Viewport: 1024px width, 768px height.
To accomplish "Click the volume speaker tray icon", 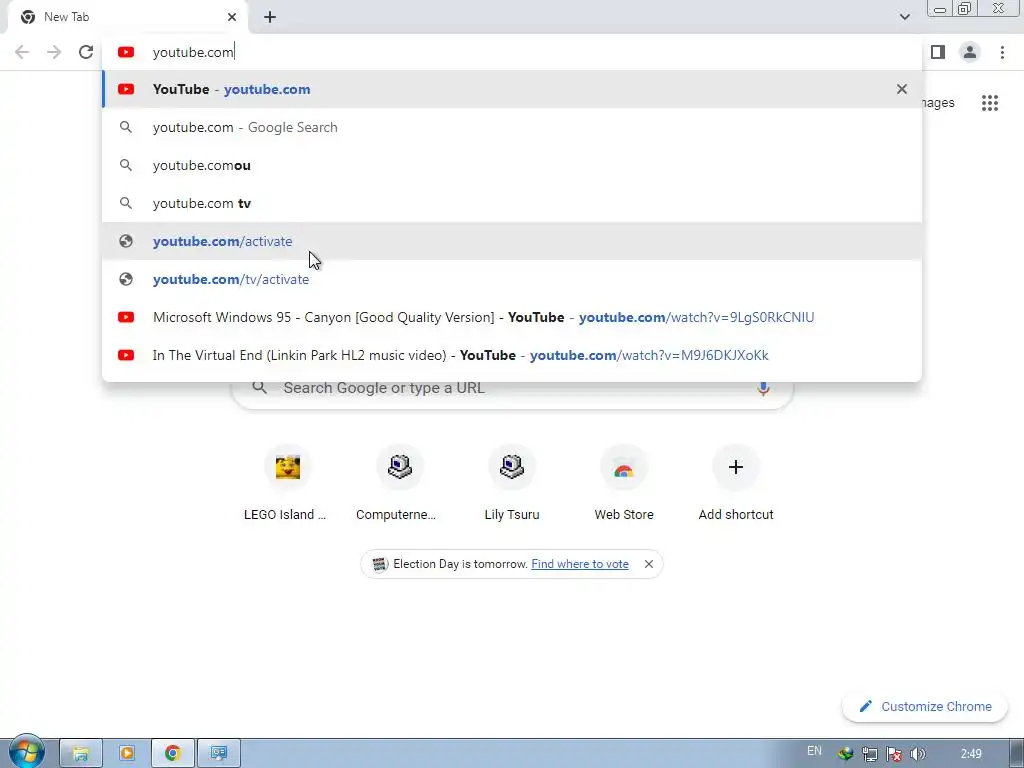I will (918, 754).
